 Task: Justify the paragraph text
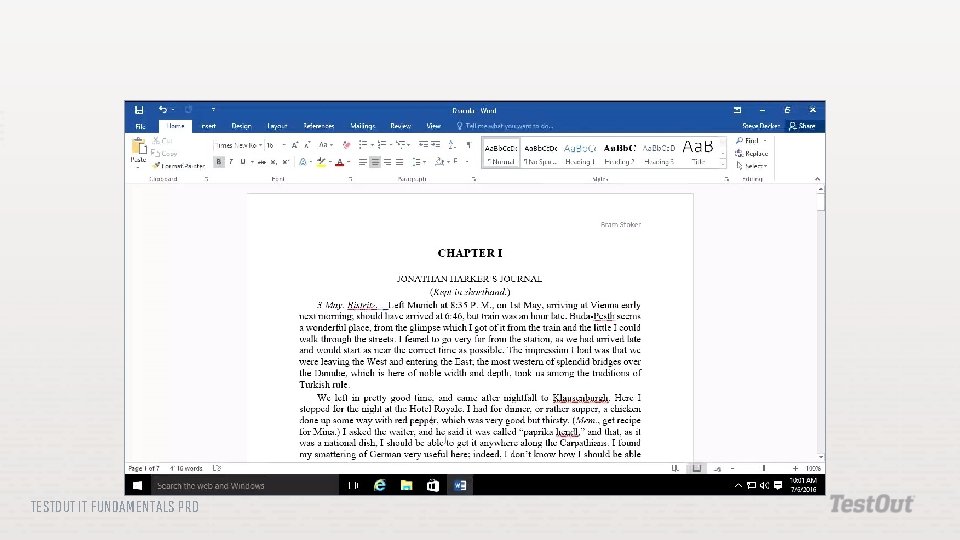pyautogui.click(x=399, y=162)
